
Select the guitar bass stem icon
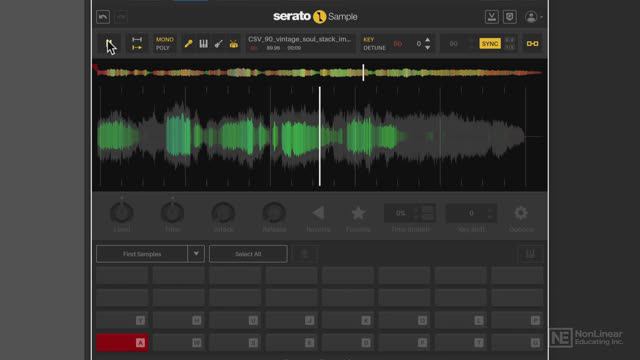point(218,44)
